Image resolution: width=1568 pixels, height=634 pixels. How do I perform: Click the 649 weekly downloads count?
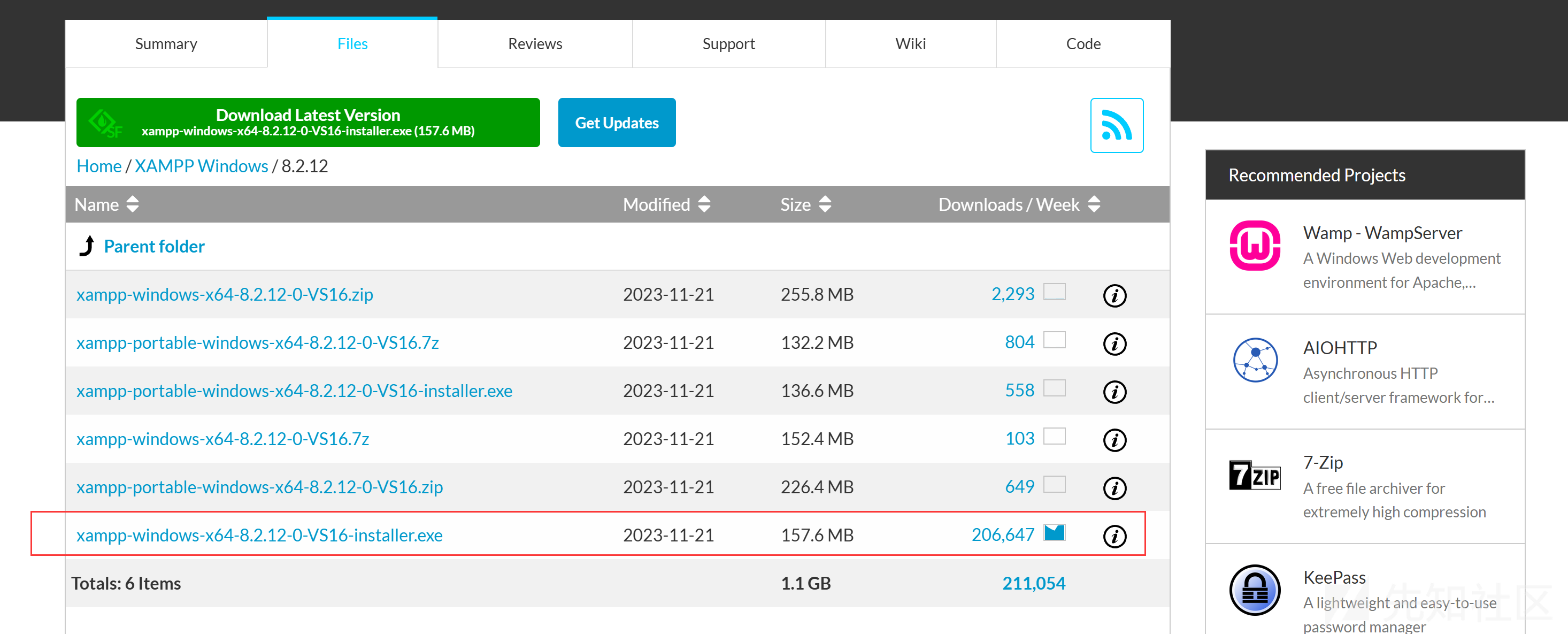(1019, 487)
